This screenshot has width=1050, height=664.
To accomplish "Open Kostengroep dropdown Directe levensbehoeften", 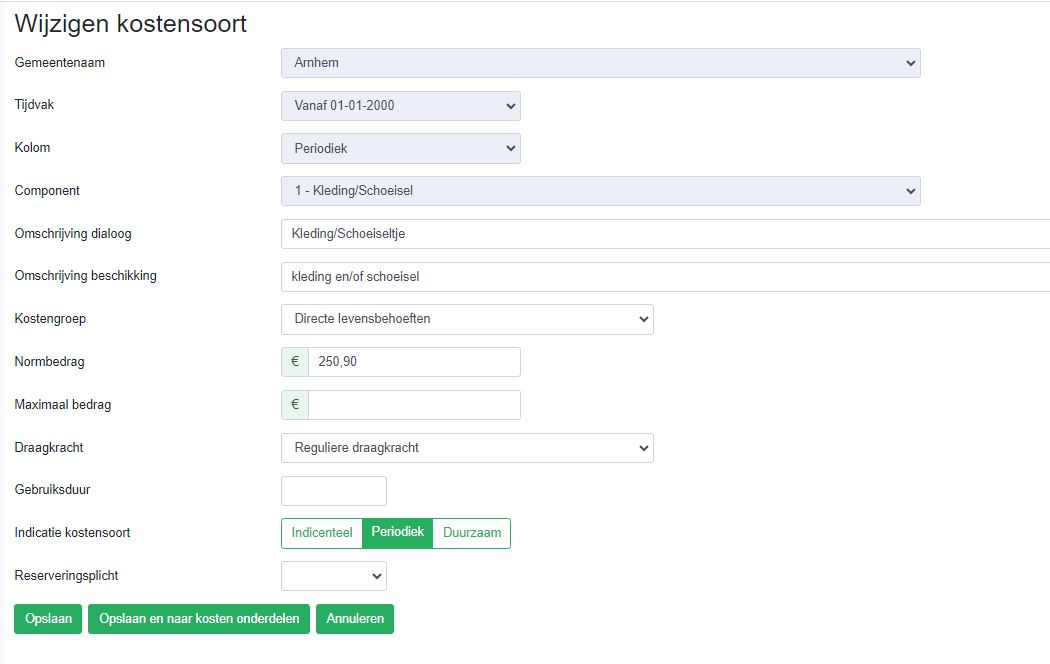I will click(x=467, y=319).
